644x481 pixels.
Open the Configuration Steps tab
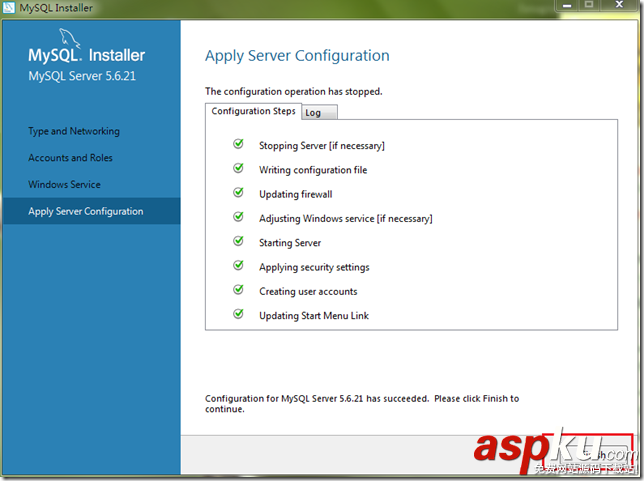point(253,111)
